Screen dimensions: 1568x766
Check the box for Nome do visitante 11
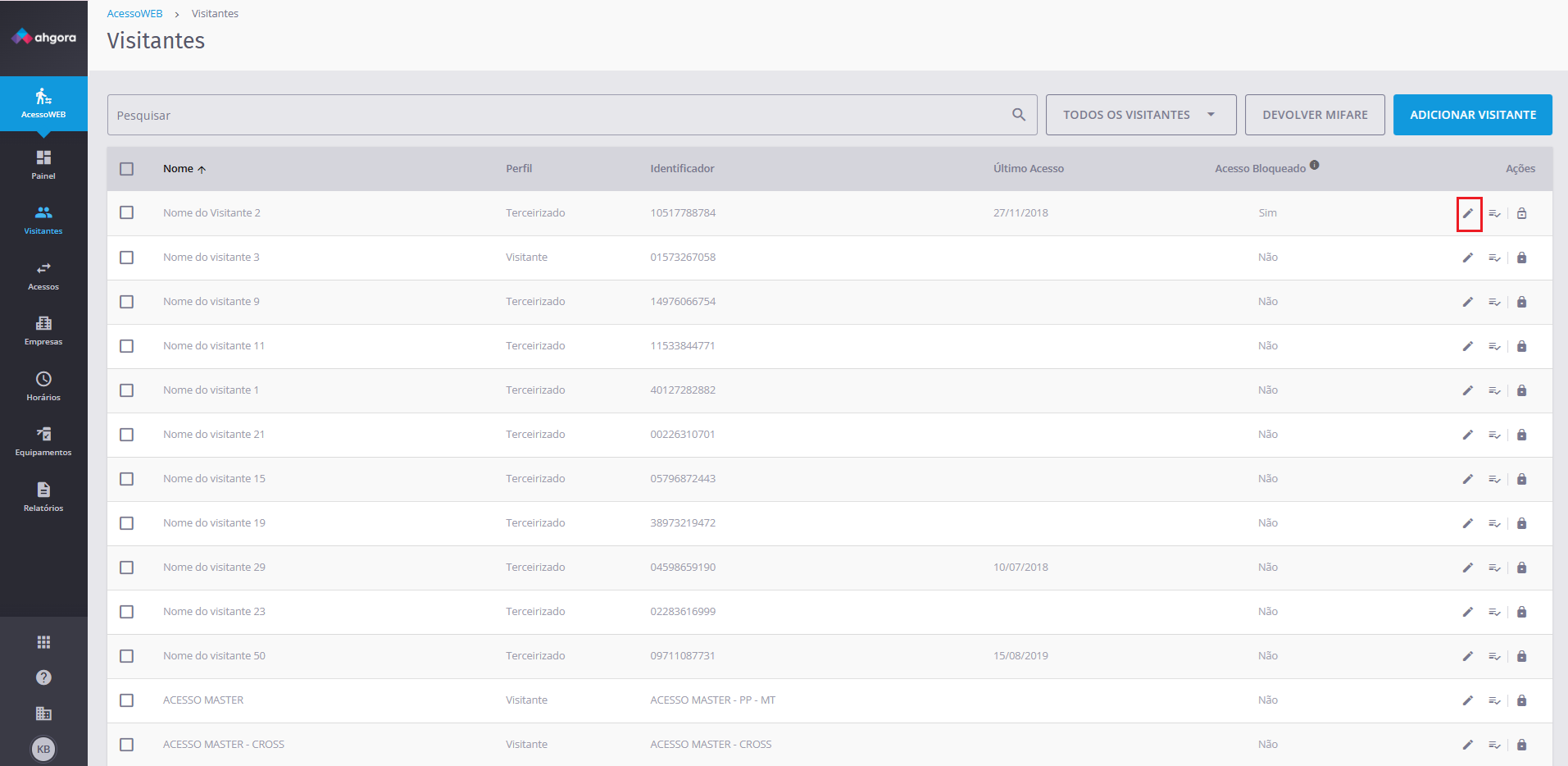(126, 346)
